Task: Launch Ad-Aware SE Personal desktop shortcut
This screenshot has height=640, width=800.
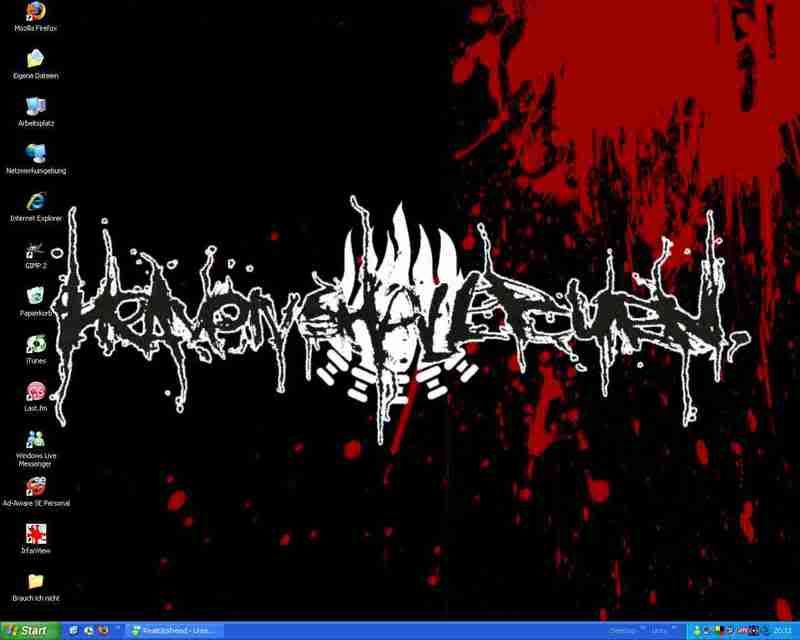Action: 36,492
